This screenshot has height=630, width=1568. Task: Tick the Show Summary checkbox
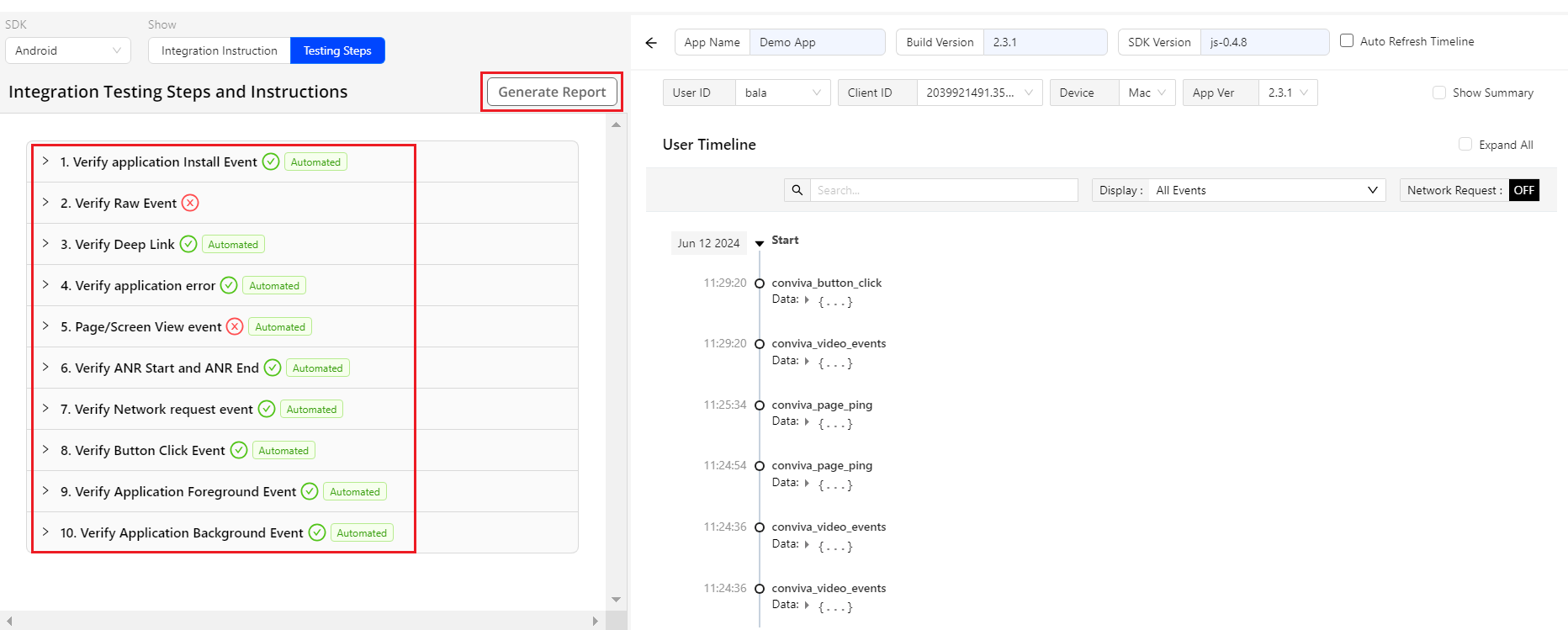[1439, 93]
